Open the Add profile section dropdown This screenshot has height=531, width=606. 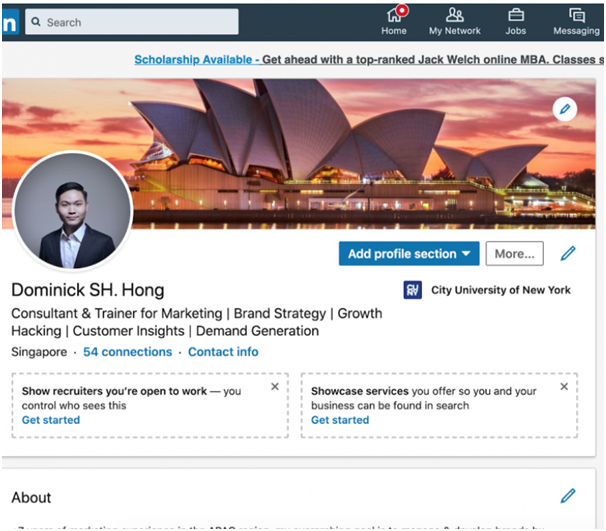tap(409, 254)
